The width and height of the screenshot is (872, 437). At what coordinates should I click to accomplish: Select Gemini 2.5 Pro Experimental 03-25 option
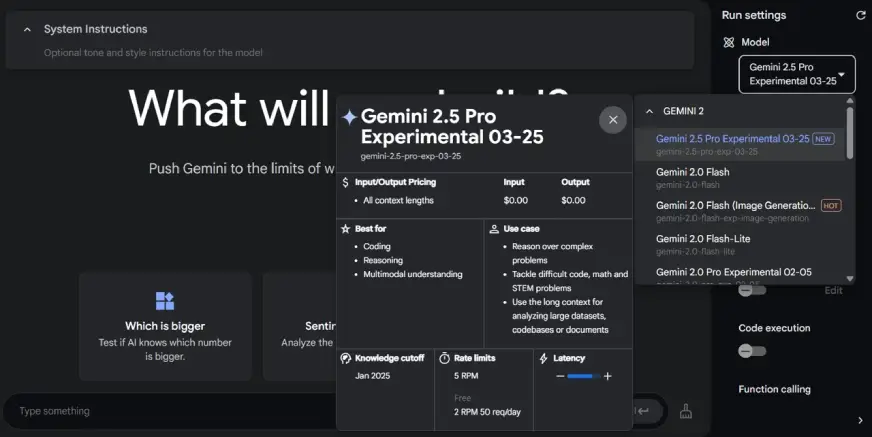[x=733, y=139]
